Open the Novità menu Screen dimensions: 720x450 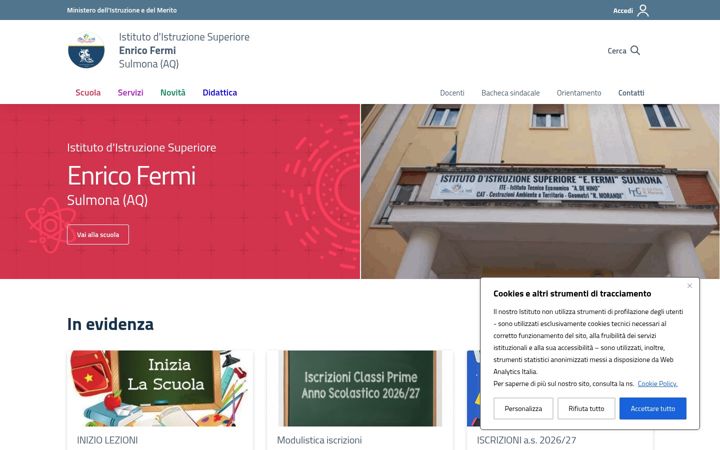point(173,93)
